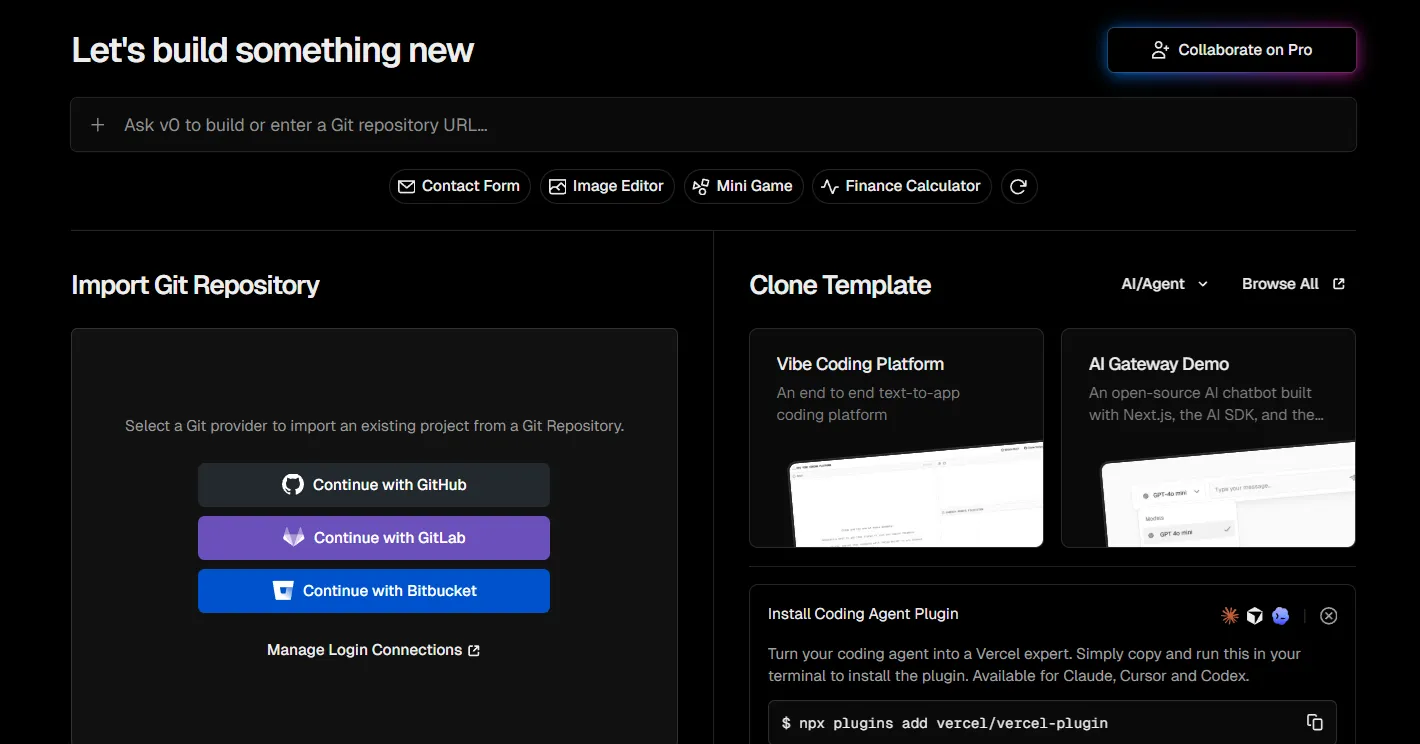Copy the npx plugins install command
Screen dimensions: 1420x744
pos(1315,722)
